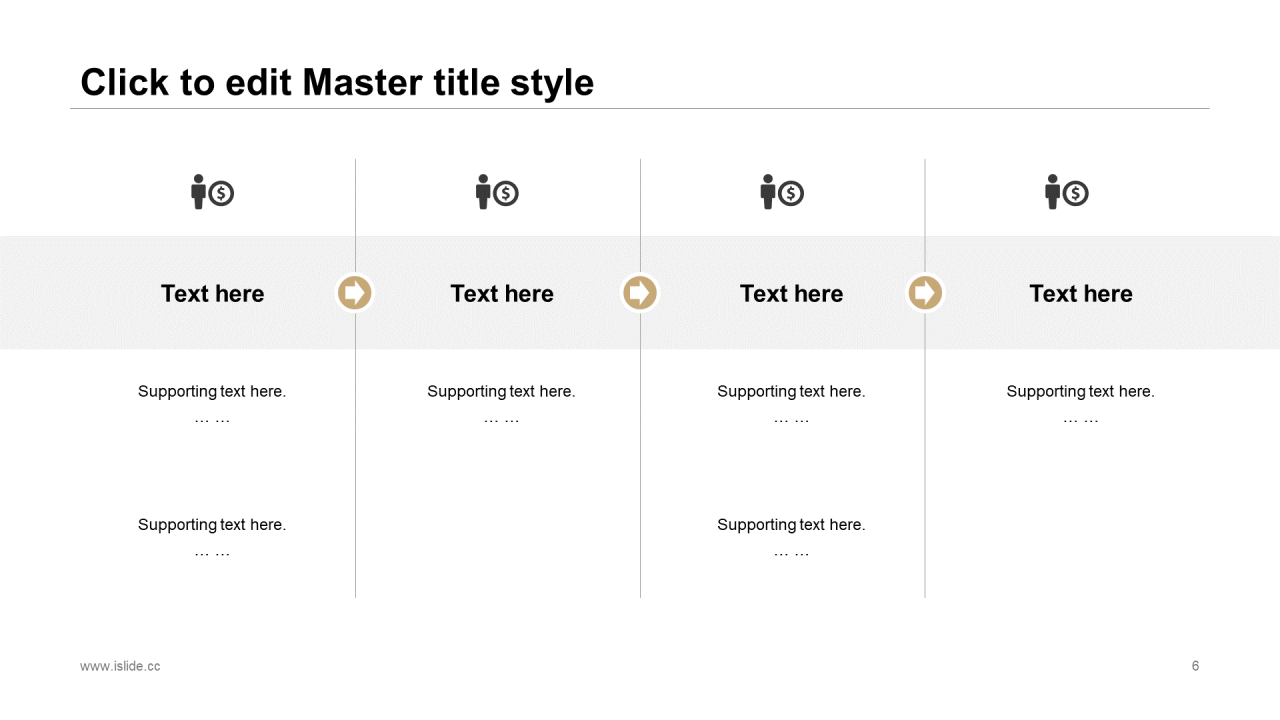The image size is (1280, 720).
Task: Open the www.islide.cc footer link
Action: [x=120, y=666]
